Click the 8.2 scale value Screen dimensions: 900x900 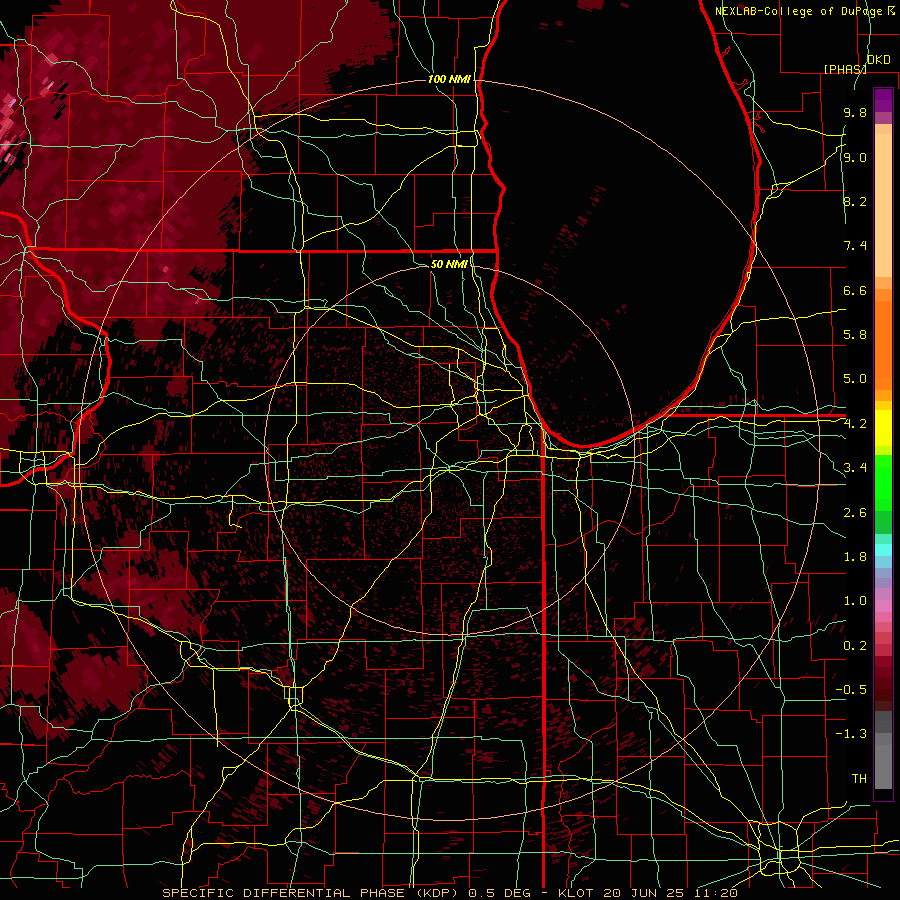pos(855,201)
